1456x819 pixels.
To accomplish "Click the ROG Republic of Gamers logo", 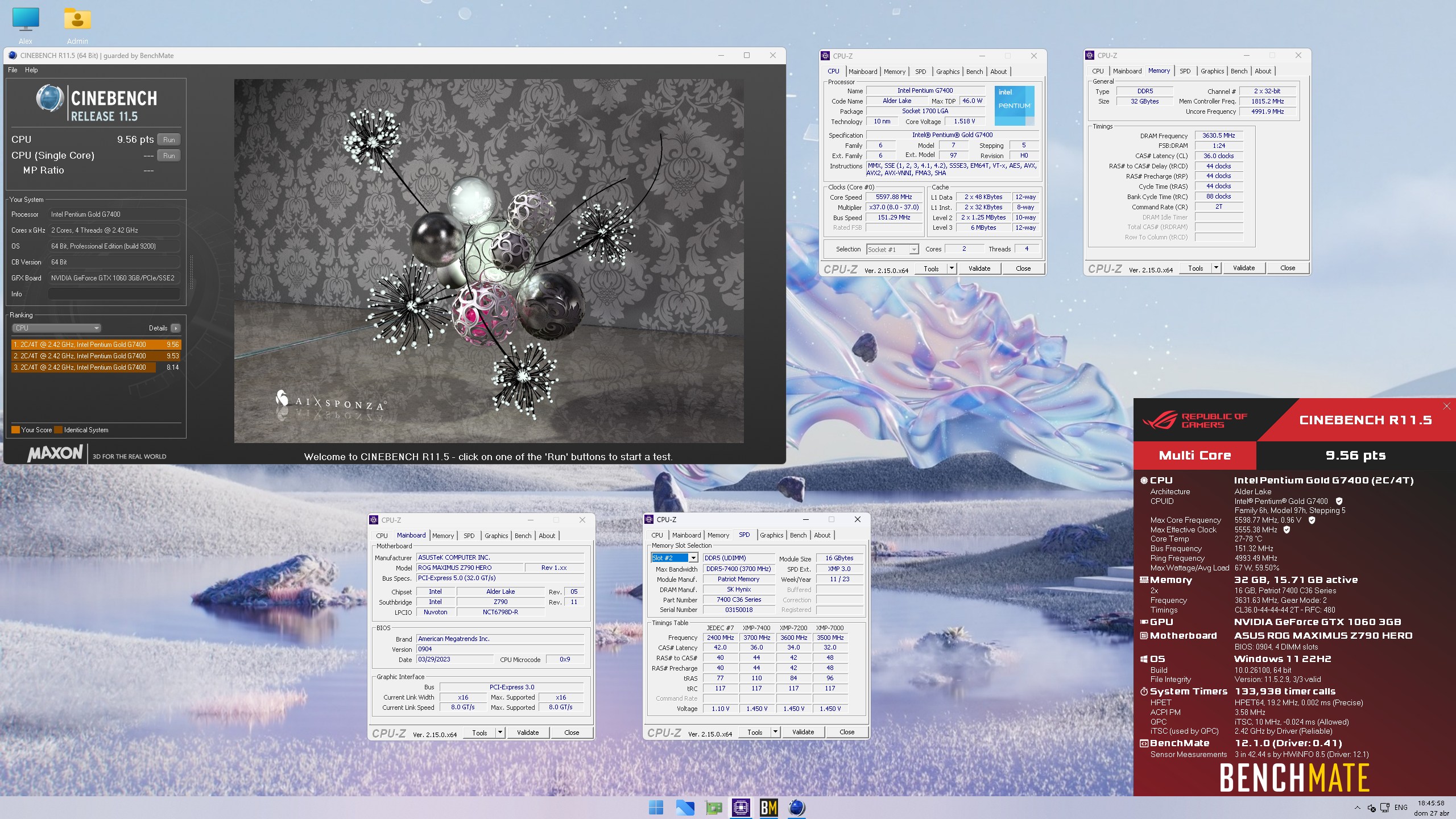I will coord(1194,420).
